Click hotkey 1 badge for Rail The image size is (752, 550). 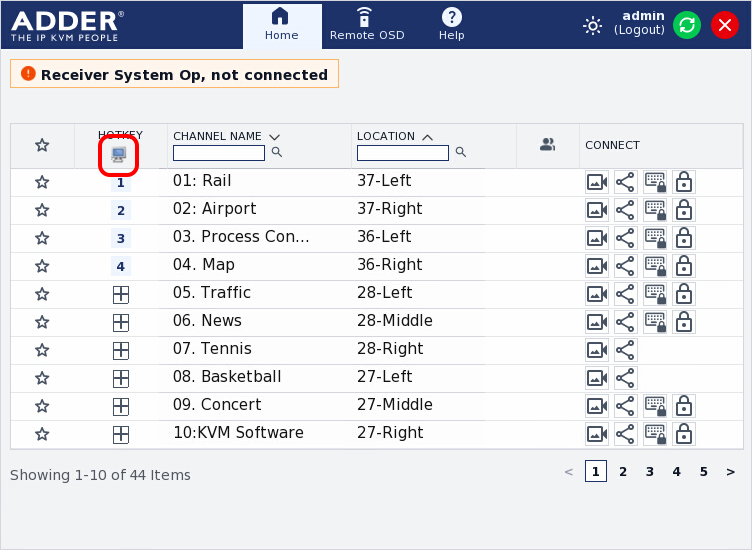121,183
